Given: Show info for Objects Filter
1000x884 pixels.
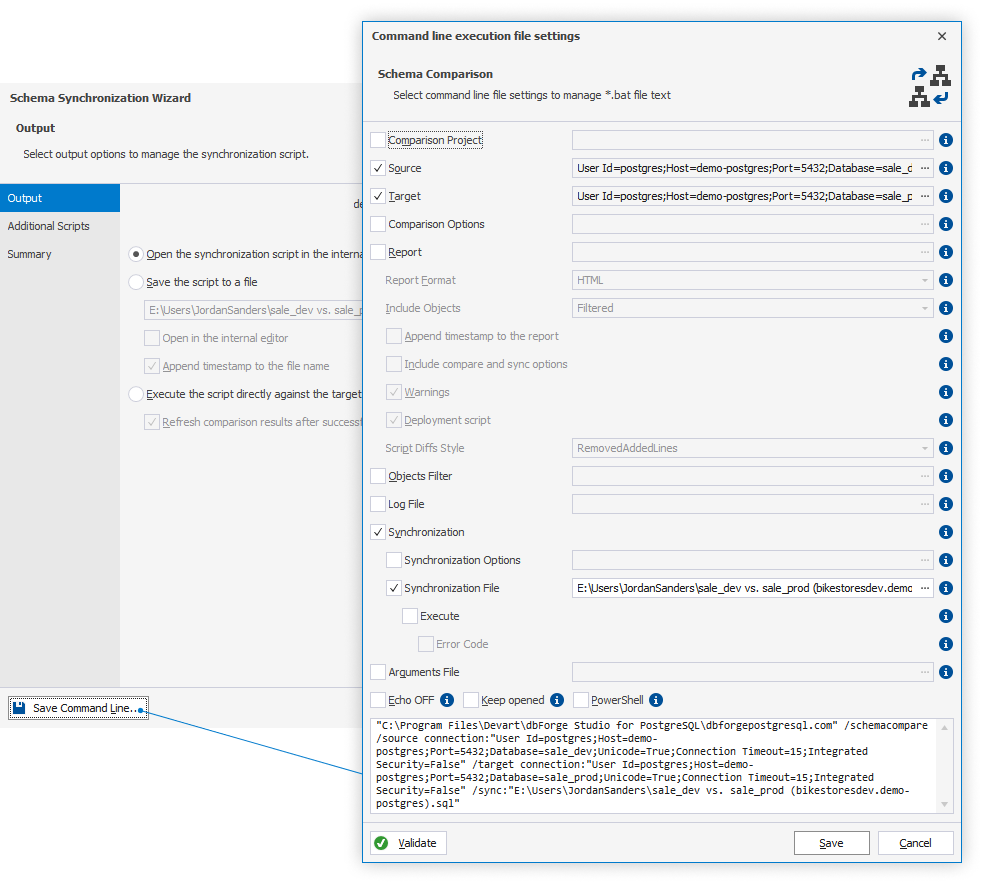Looking at the screenshot, I should (x=946, y=476).
